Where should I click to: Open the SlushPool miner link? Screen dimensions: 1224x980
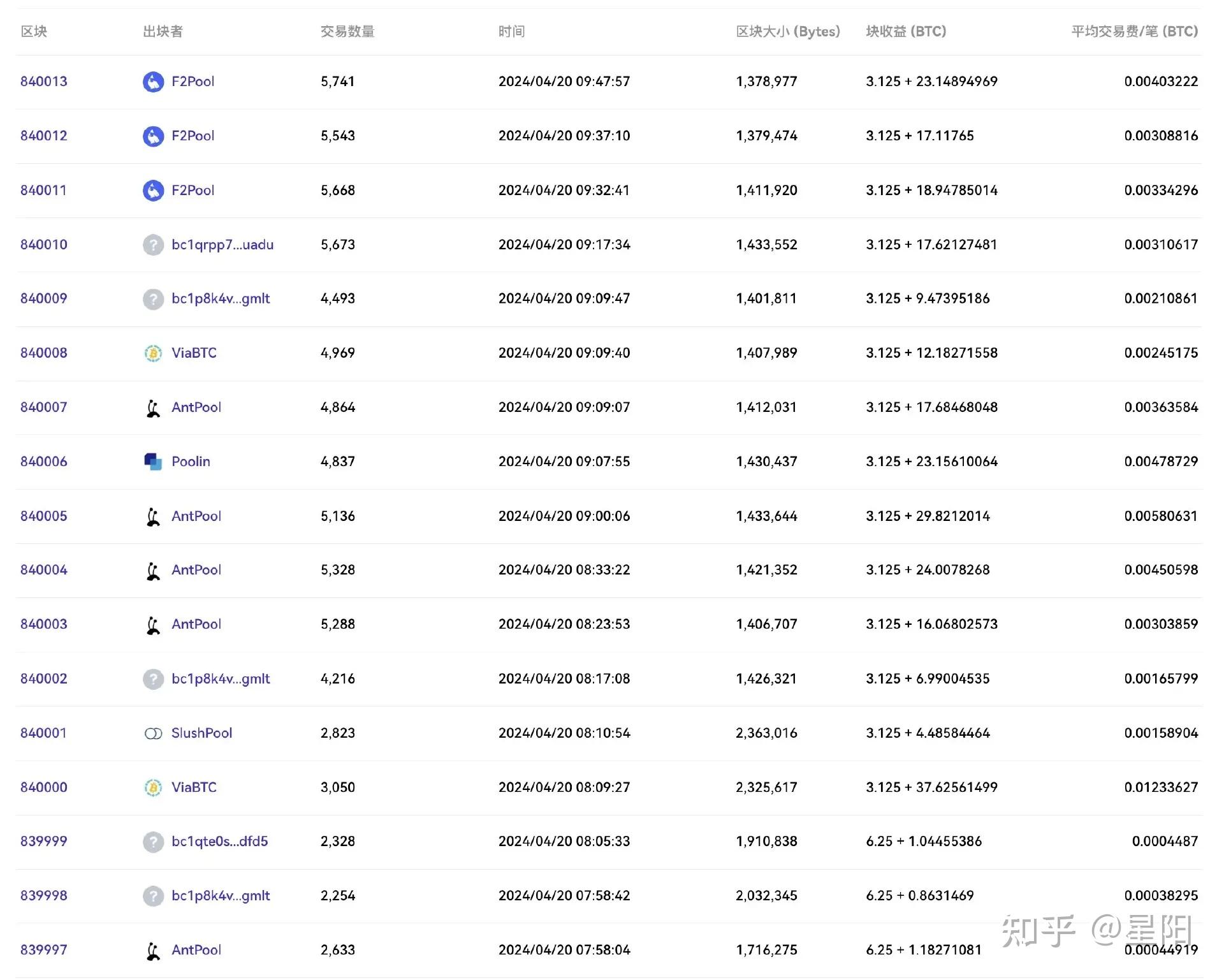coord(201,733)
